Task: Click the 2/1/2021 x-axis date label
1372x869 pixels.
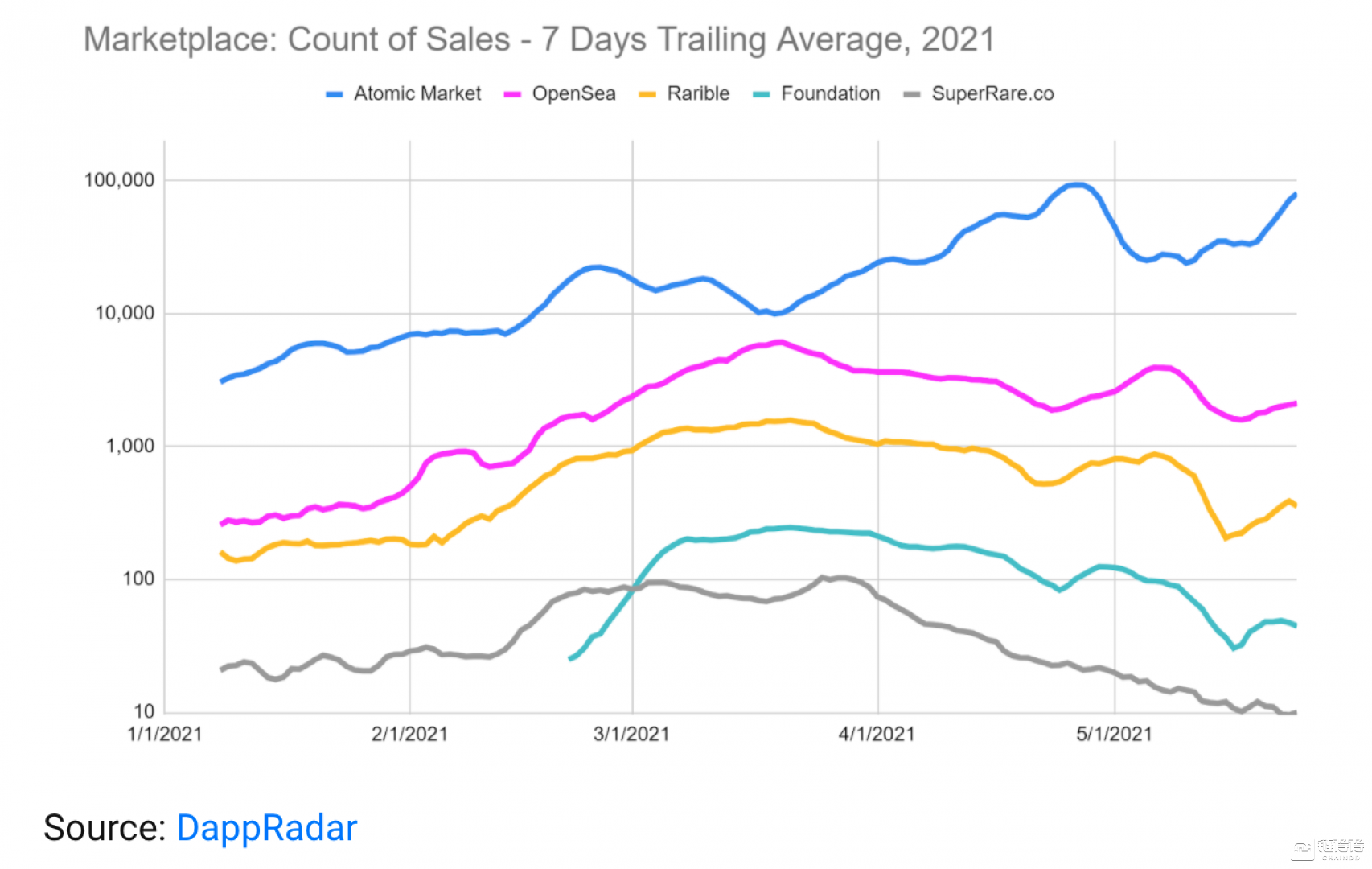Action: 409,734
